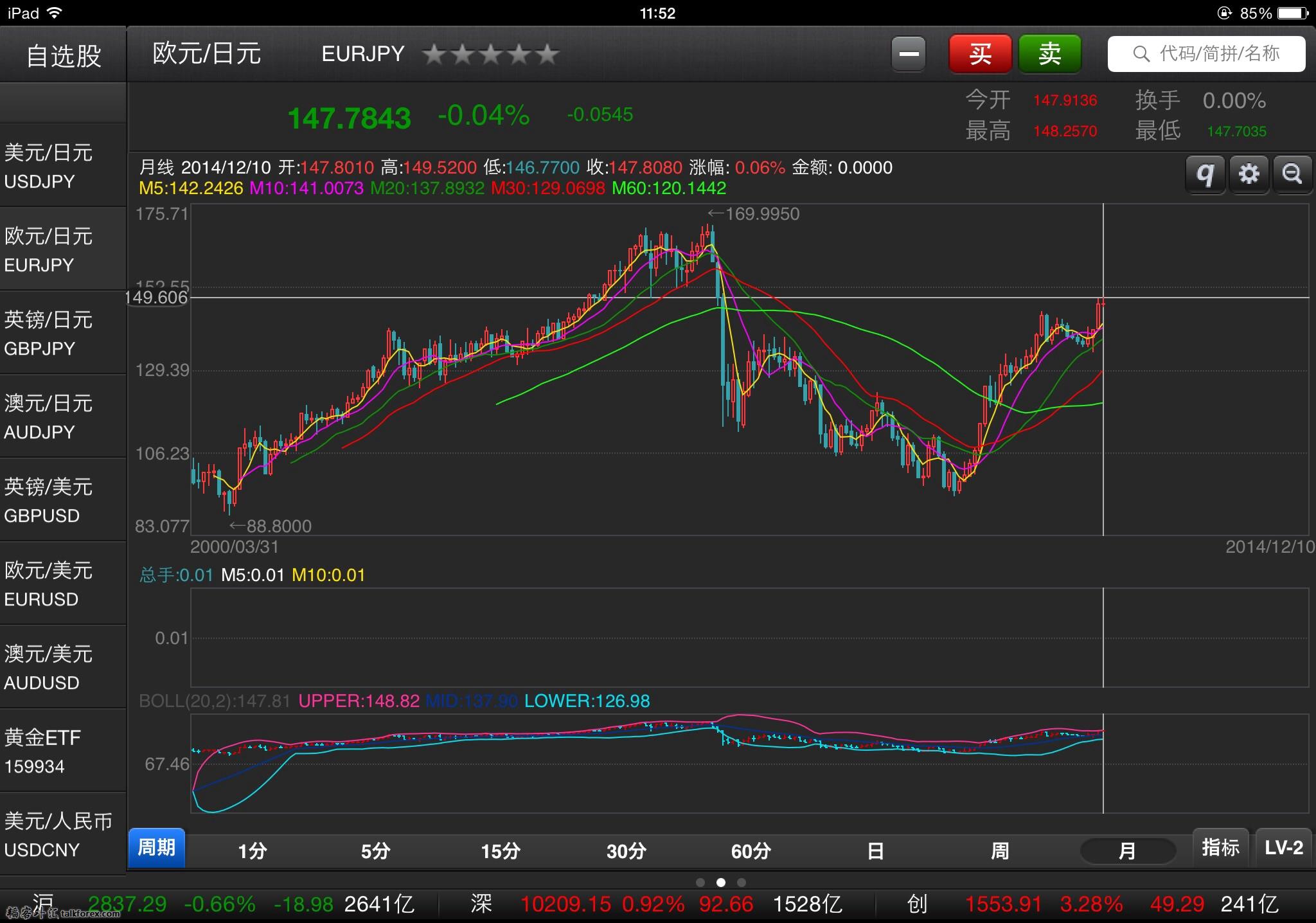
Task: Switch to 15分 period tab
Action: point(501,851)
